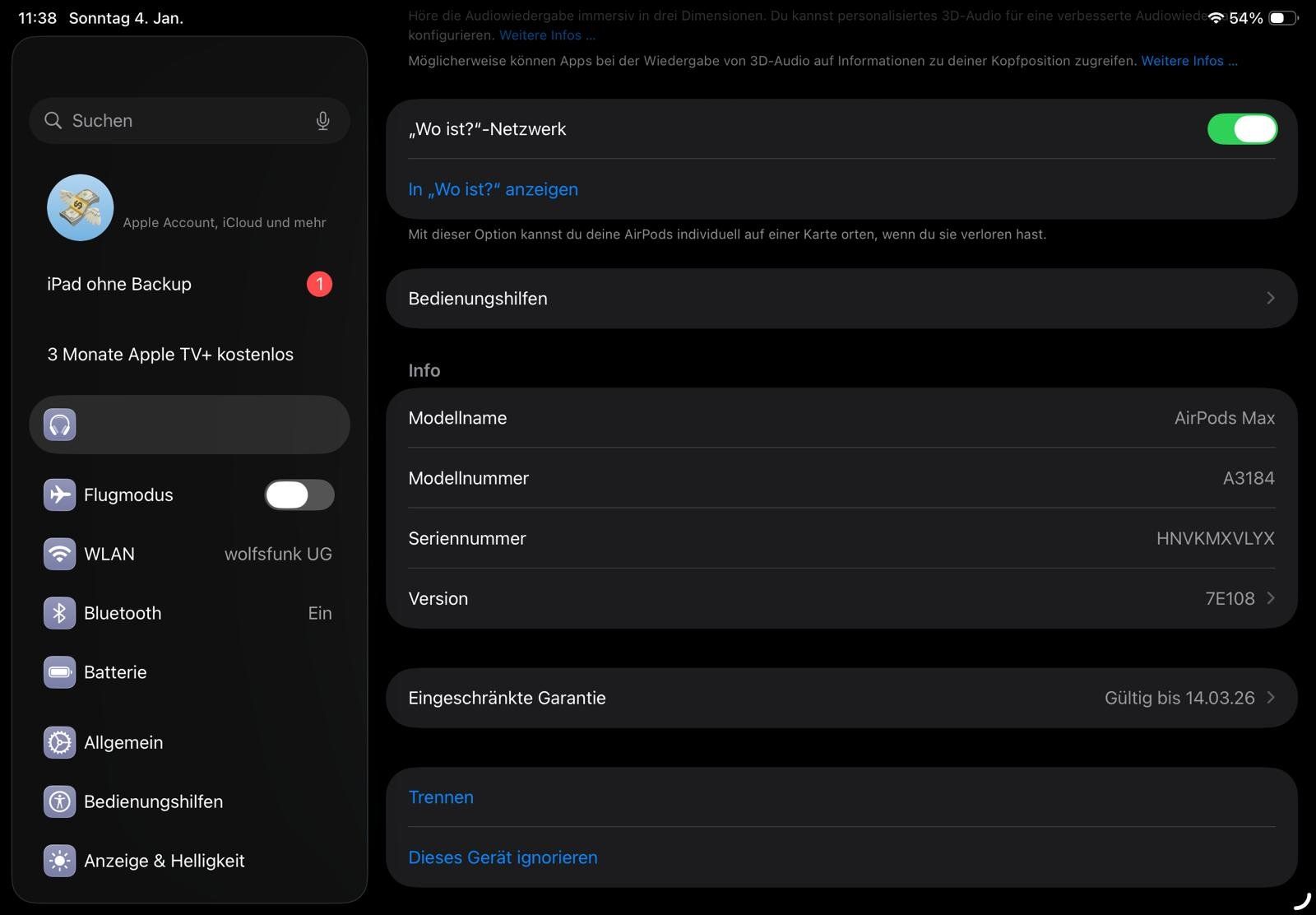
Task: Tap Dieses Gerät ignorieren
Action: pos(503,857)
